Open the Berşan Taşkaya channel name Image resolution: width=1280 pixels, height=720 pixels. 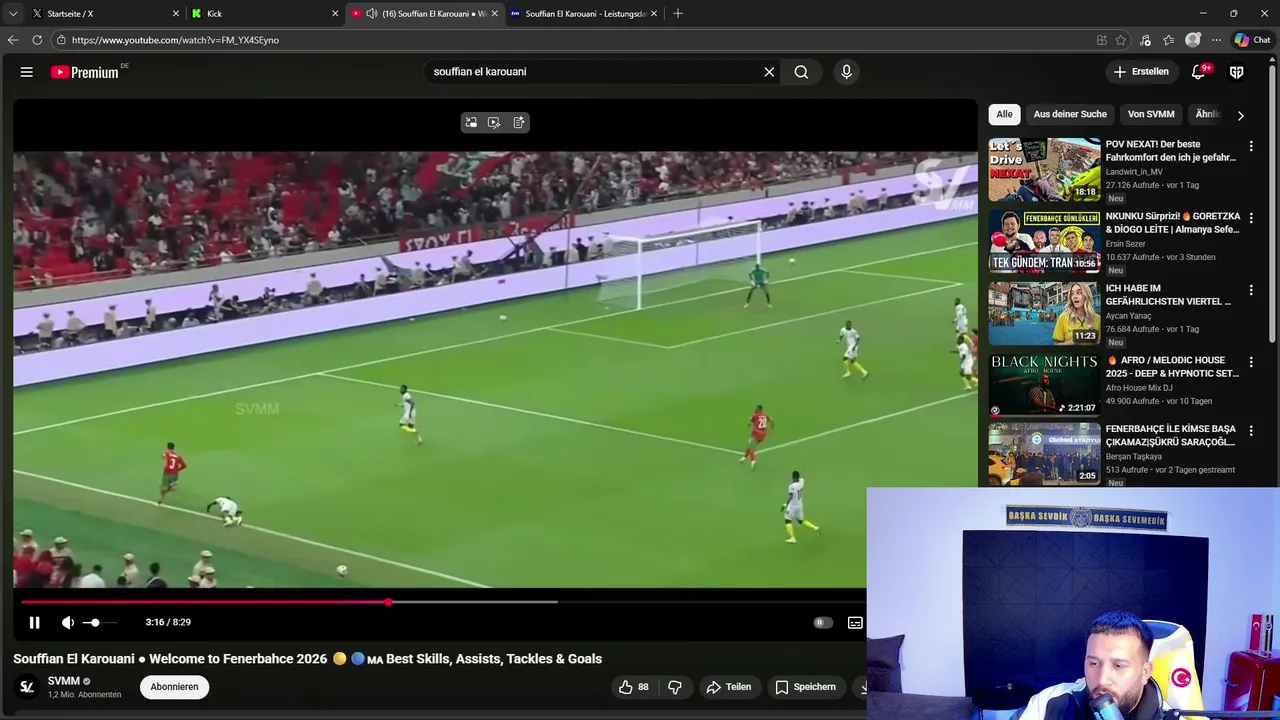point(1134,457)
